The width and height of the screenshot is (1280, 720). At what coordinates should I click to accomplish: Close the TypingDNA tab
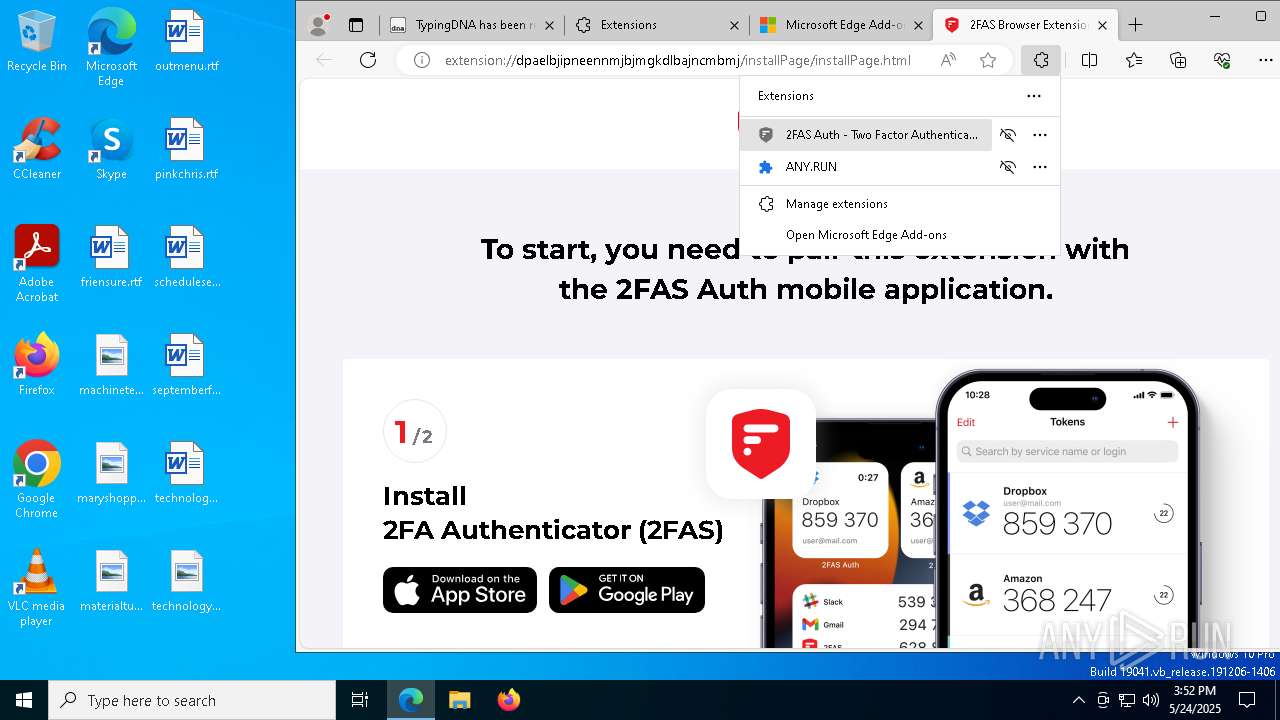pyautogui.click(x=549, y=25)
